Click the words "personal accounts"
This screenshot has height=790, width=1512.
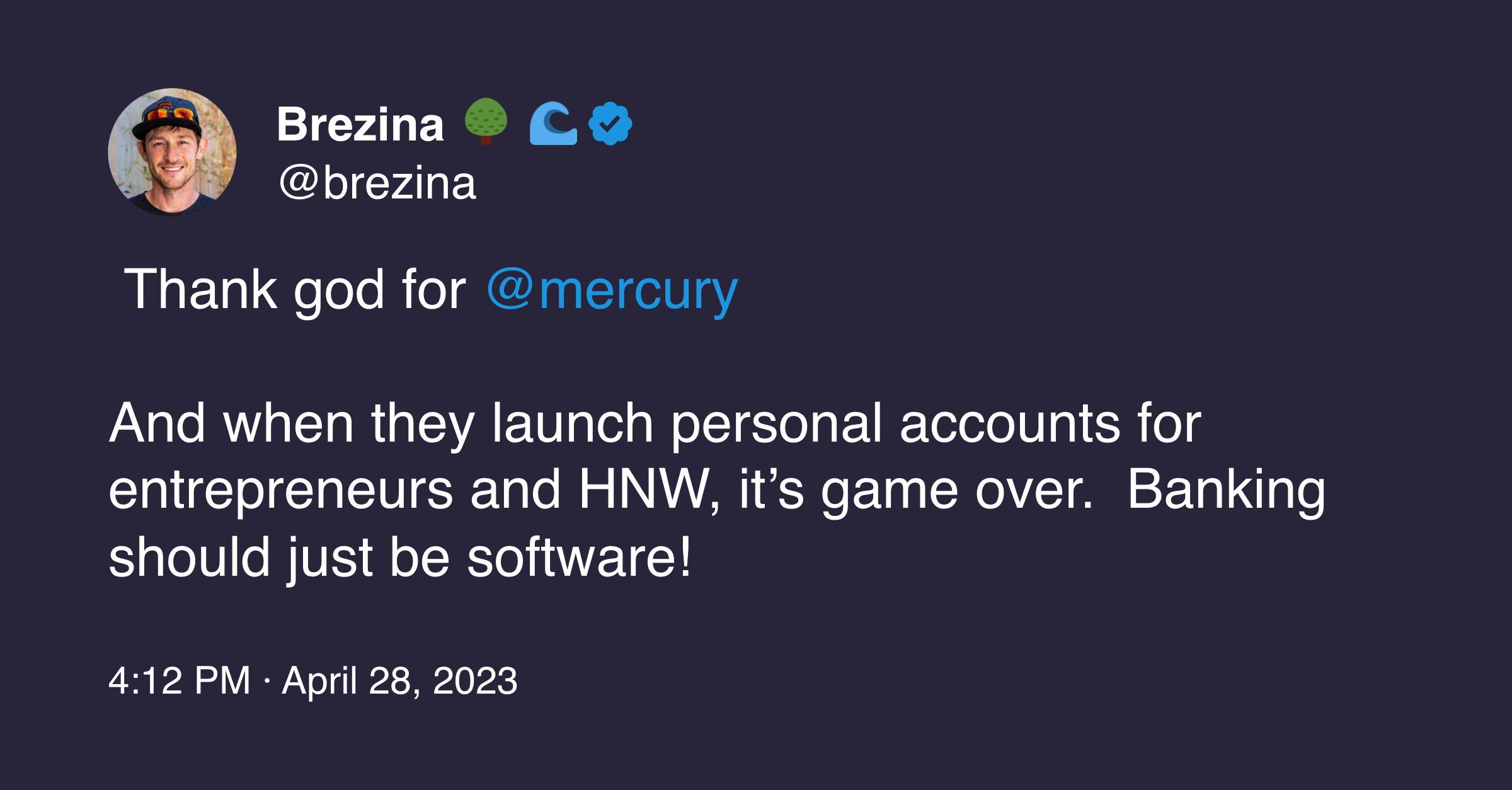[895, 423]
